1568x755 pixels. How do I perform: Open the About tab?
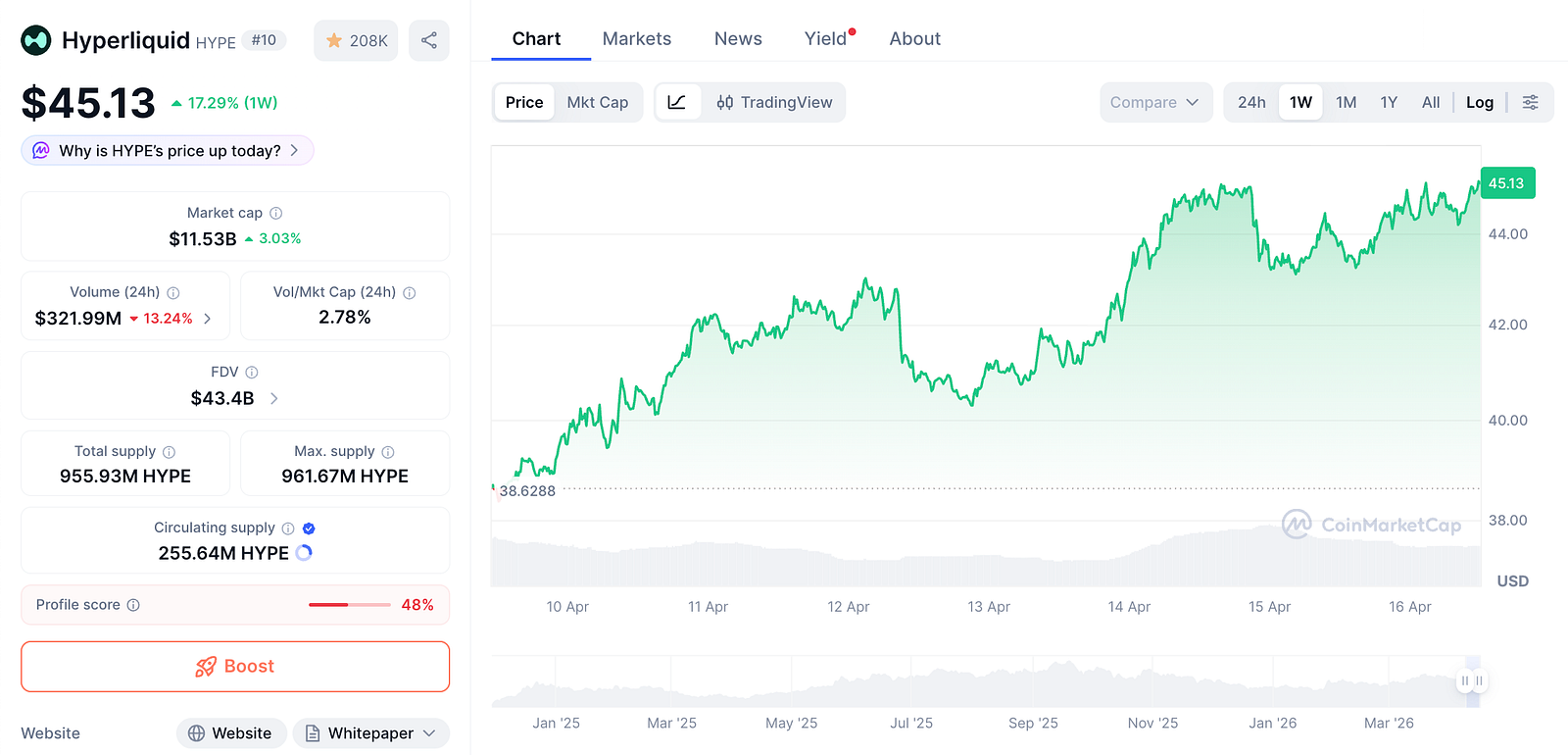[915, 39]
